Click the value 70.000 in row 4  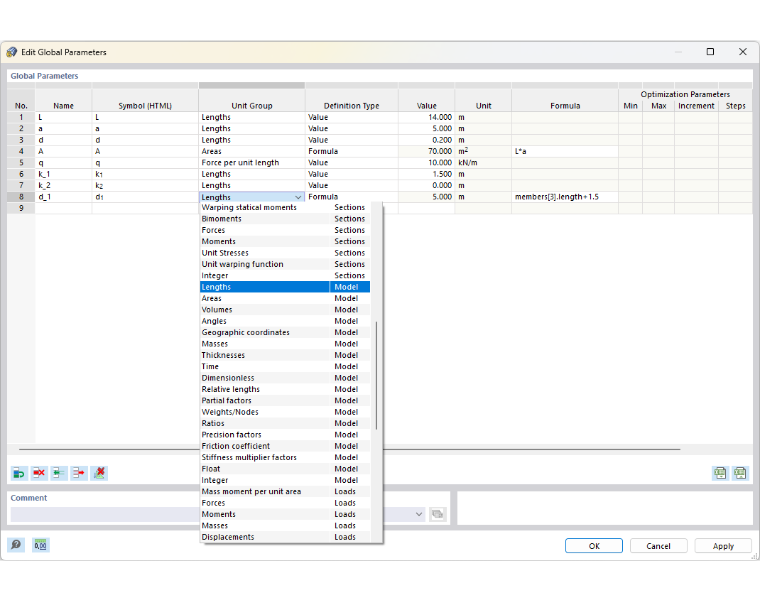coord(427,151)
